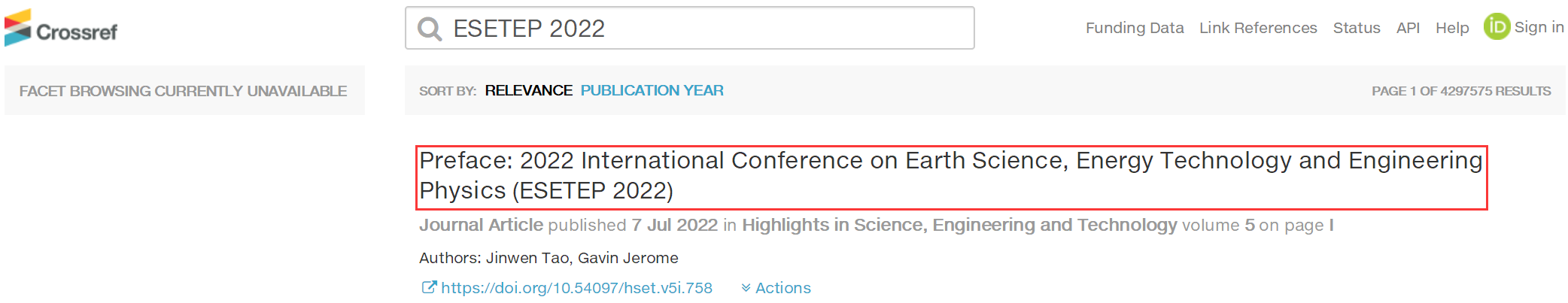Open the Funding Data page

pos(1134,28)
